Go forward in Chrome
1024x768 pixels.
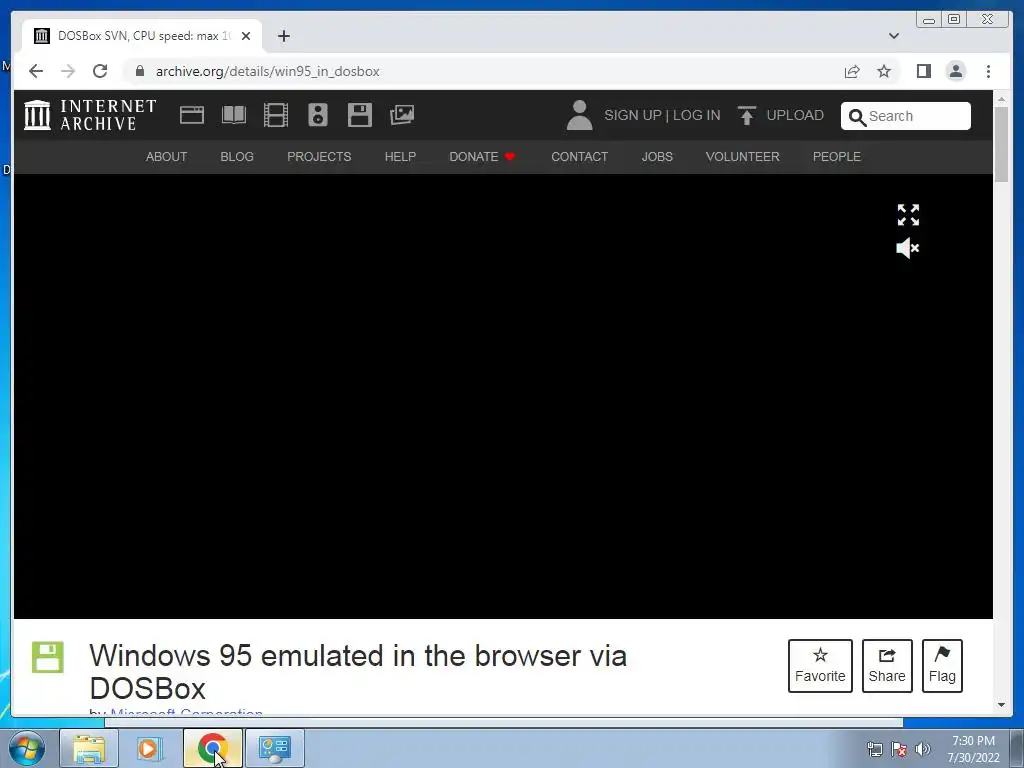(x=68, y=71)
